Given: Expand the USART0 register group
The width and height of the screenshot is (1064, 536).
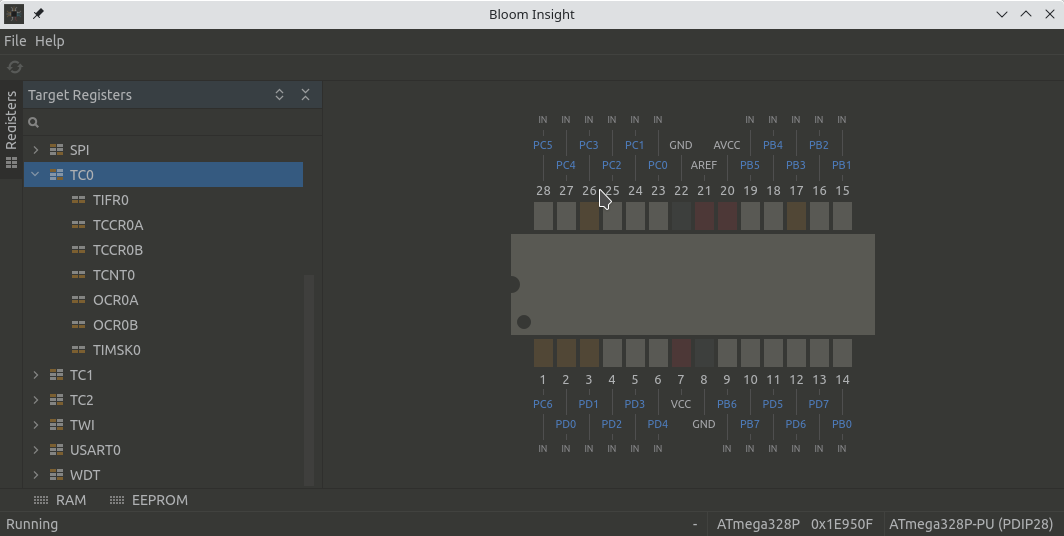Looking at the screenshot, I should click(x=36, y=450).
